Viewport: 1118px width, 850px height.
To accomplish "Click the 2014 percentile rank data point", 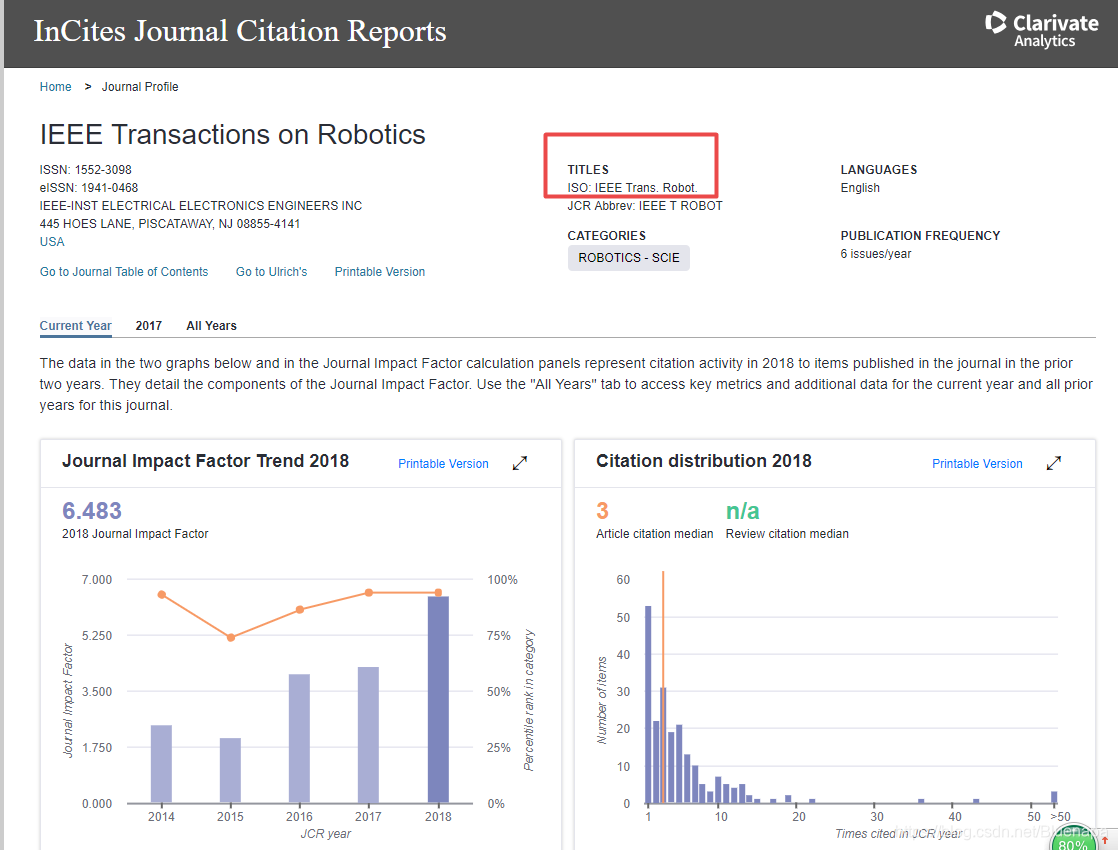I will click(162, 595).
